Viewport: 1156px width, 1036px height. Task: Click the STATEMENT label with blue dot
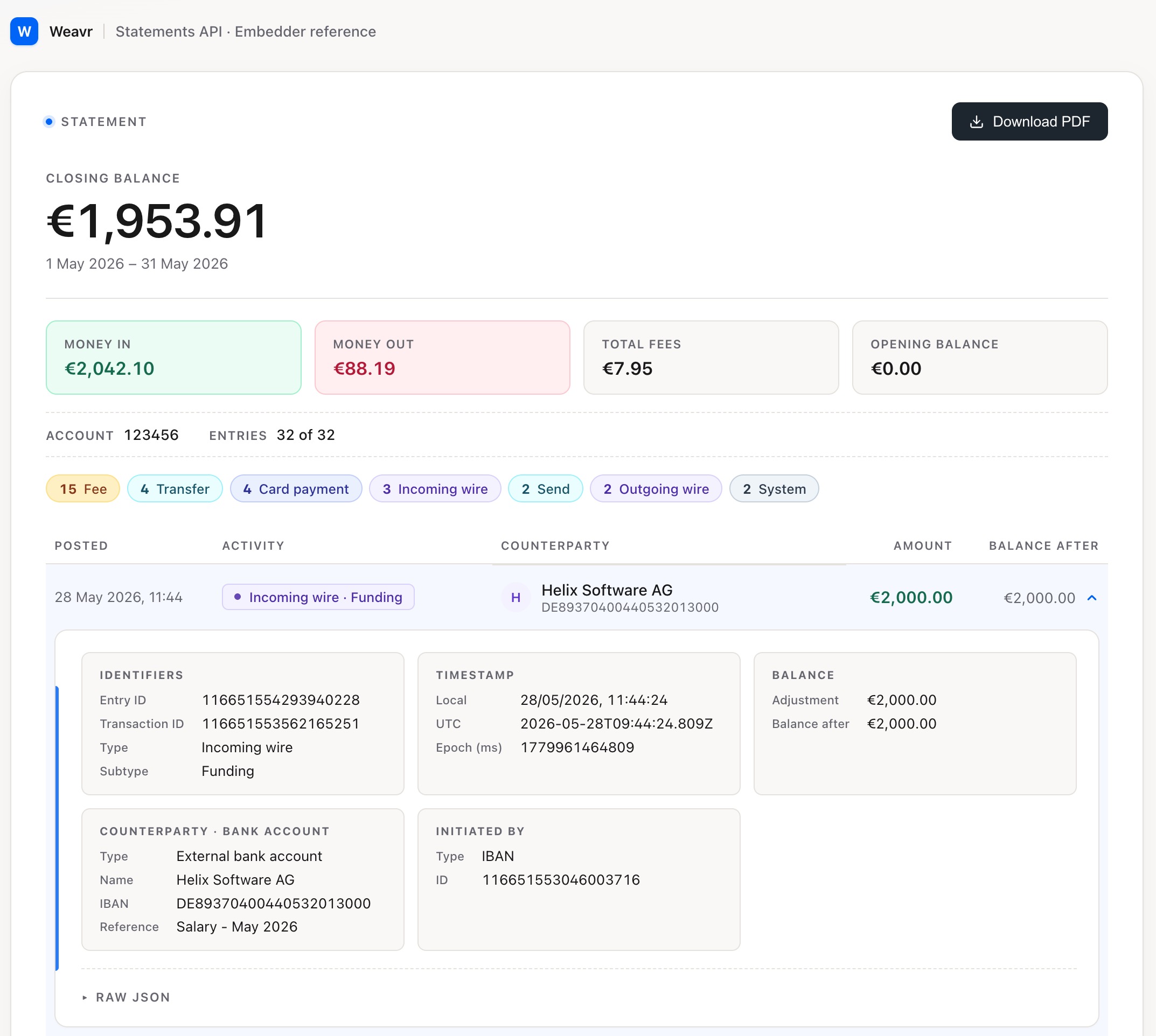tap(96, 122)
